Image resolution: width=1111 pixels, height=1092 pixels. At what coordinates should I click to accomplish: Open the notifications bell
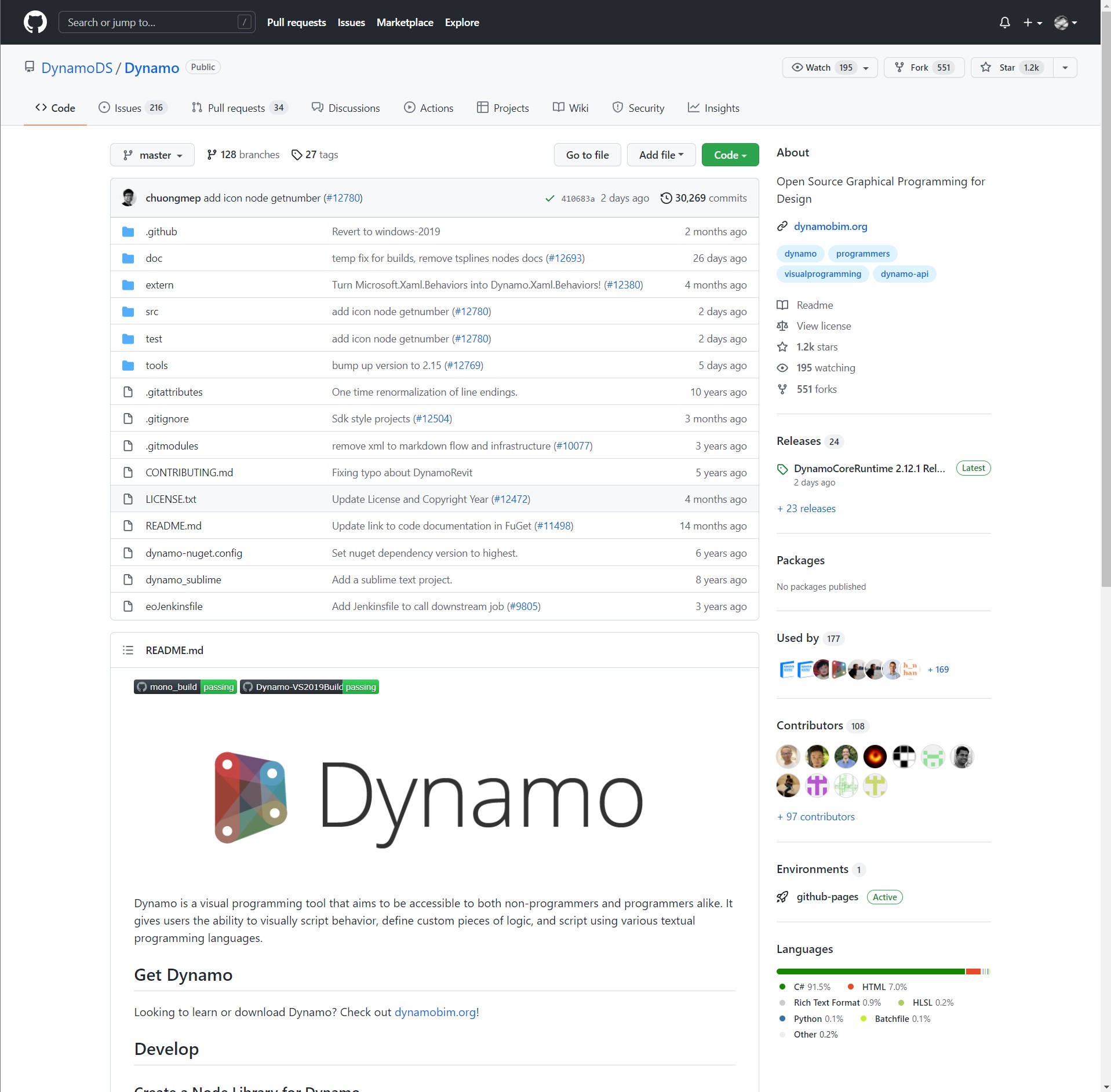click(x=1004, y=23)
